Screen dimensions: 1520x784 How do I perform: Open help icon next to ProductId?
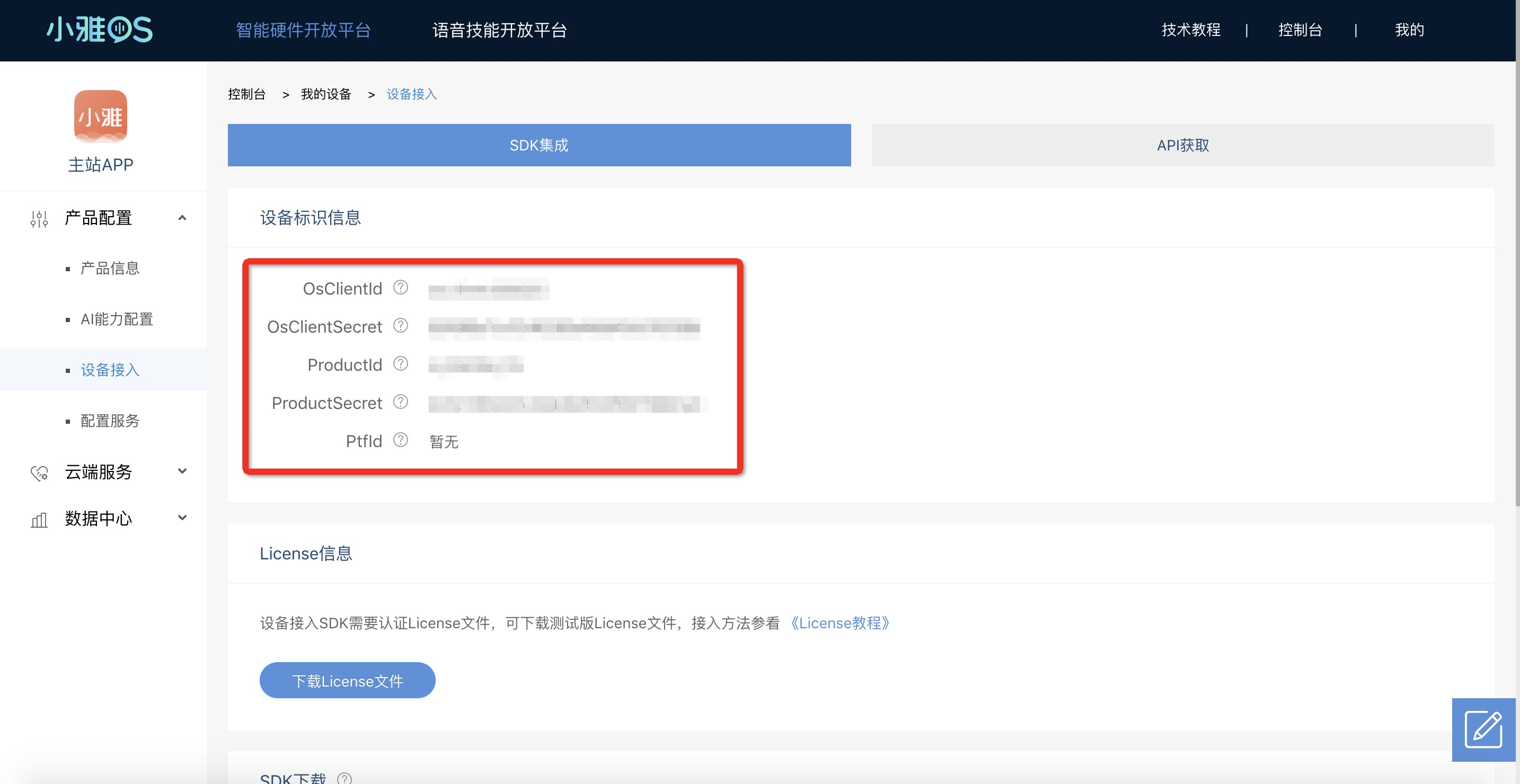point(401,363)
